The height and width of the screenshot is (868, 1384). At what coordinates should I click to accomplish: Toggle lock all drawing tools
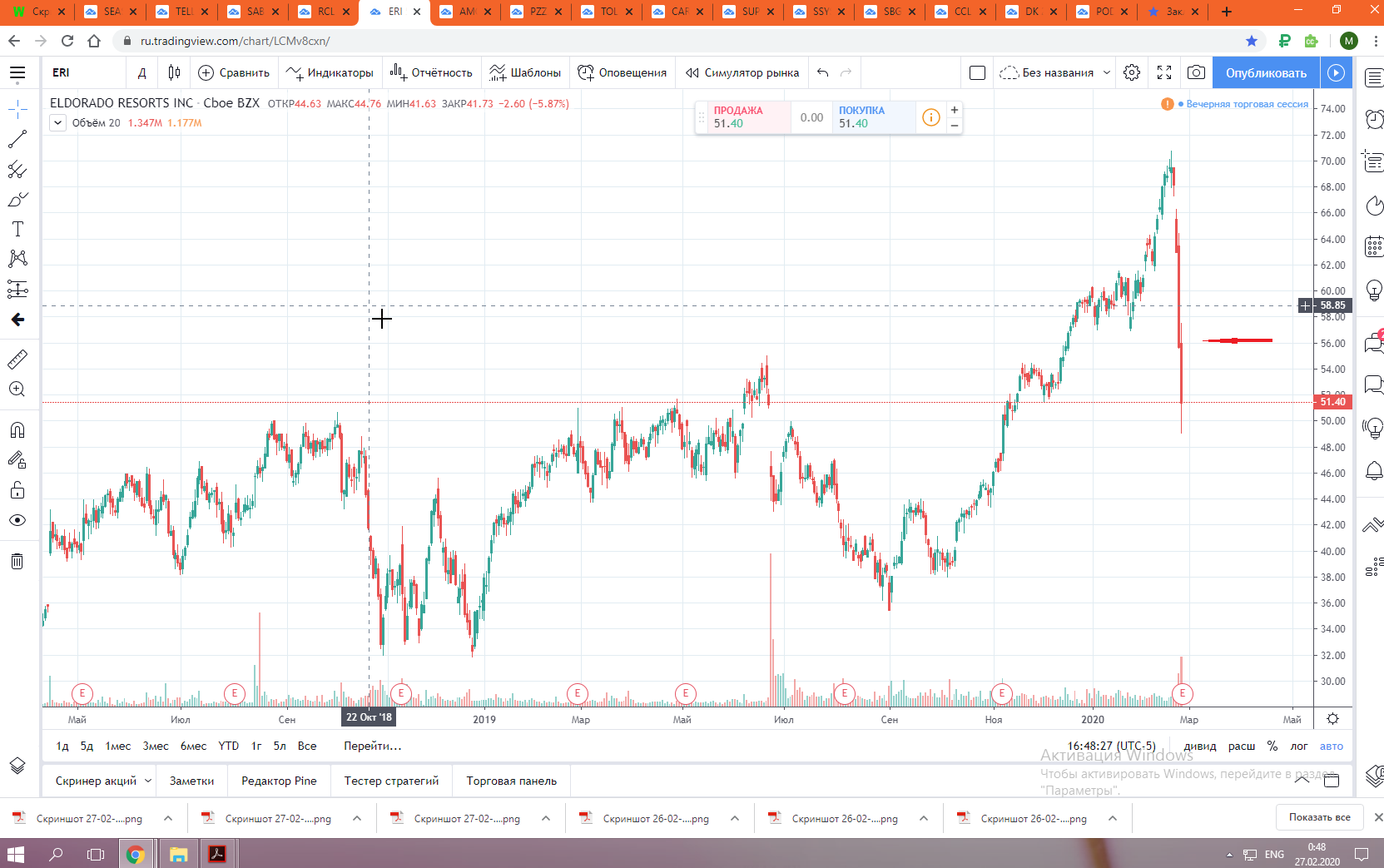point(17,490)
